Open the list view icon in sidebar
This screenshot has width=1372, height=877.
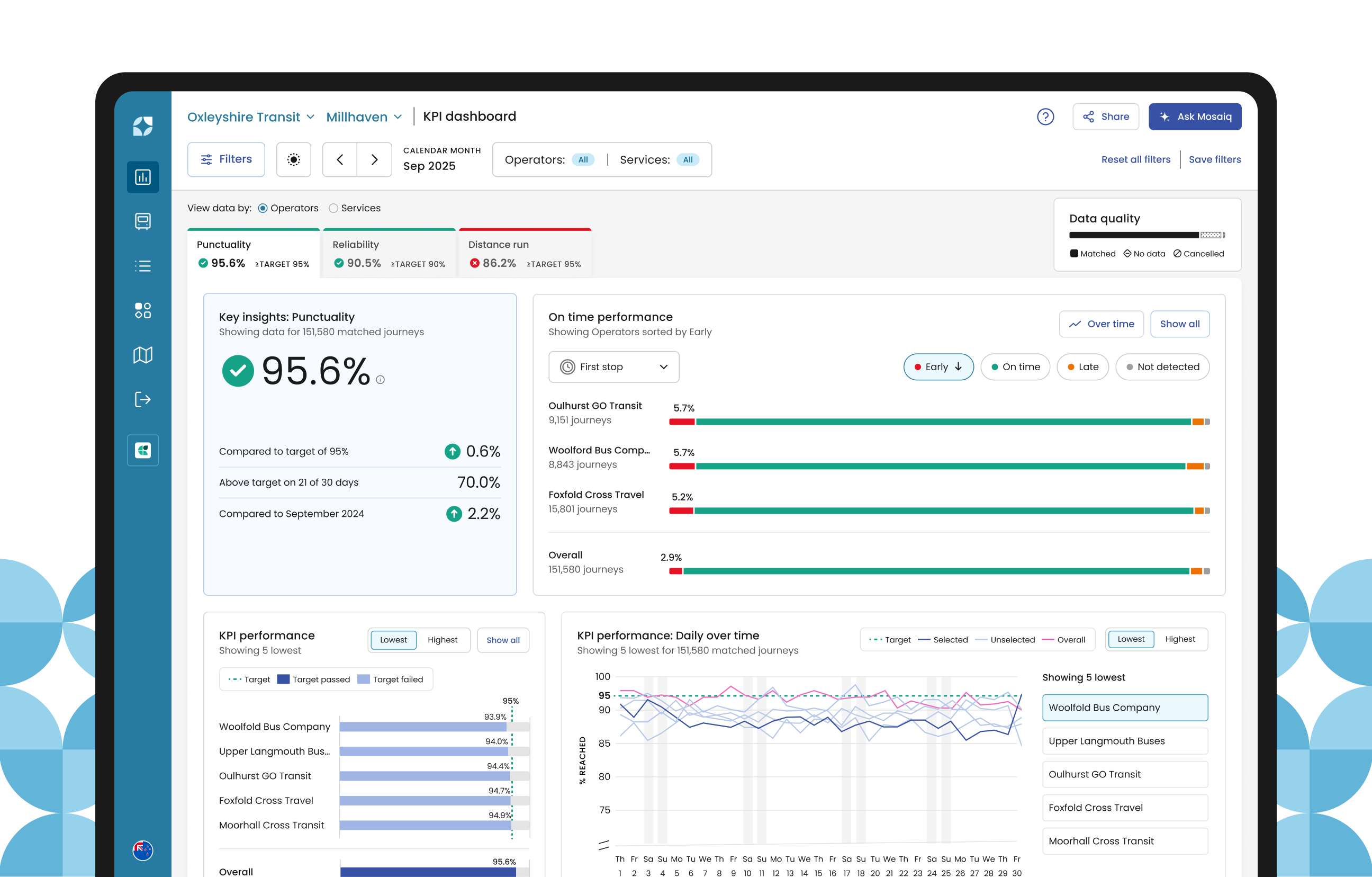click(x=142, y=266)
